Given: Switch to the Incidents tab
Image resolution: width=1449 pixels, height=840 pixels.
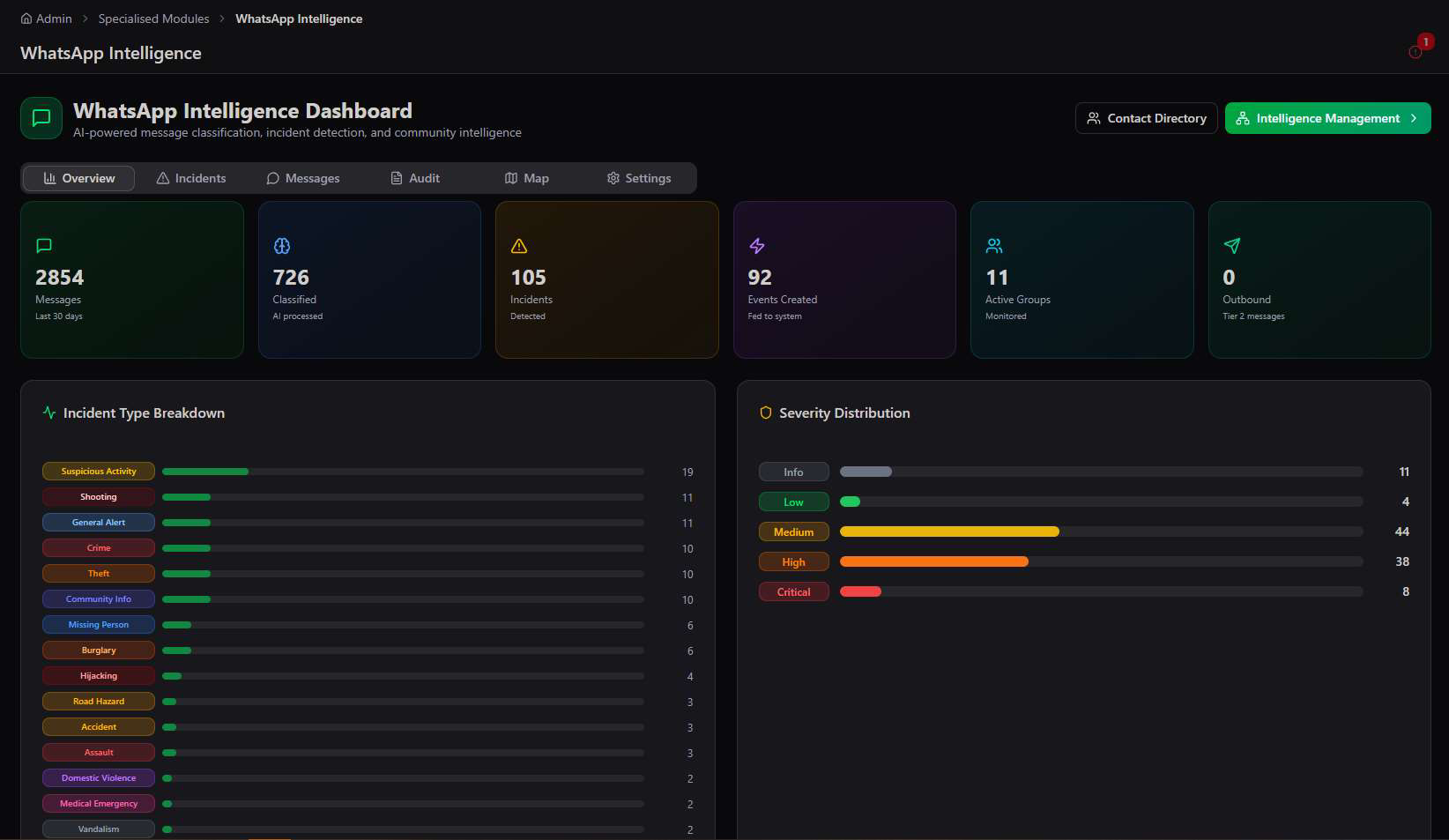Looking at the screenshot, I should [x=191, y=178].
